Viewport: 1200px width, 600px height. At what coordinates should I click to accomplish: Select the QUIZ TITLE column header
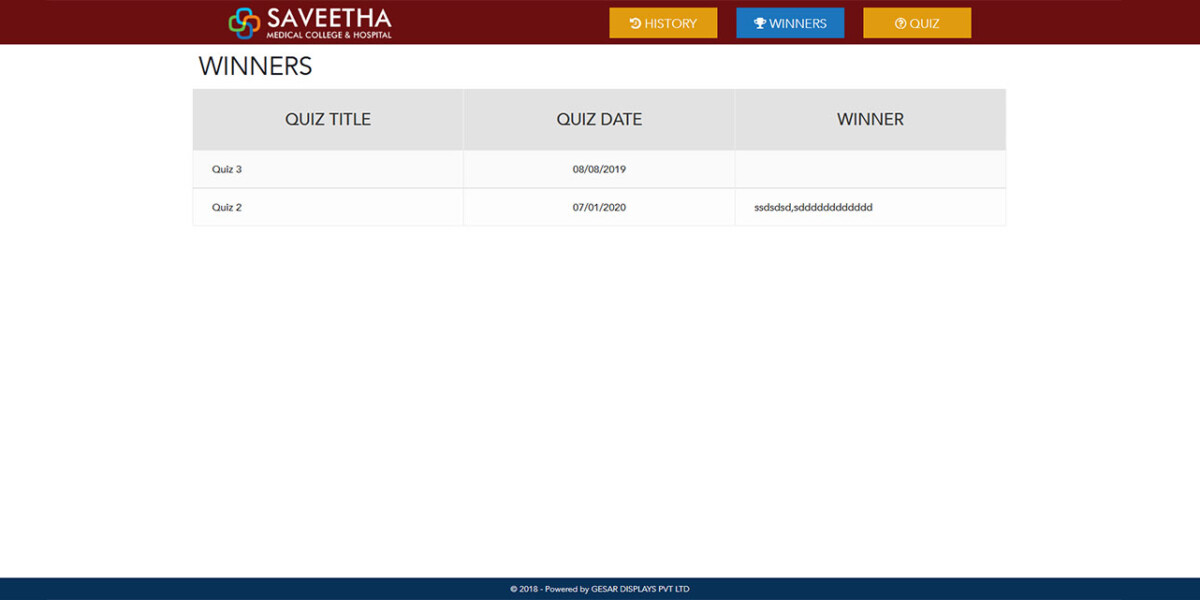[x=328, y=119]
